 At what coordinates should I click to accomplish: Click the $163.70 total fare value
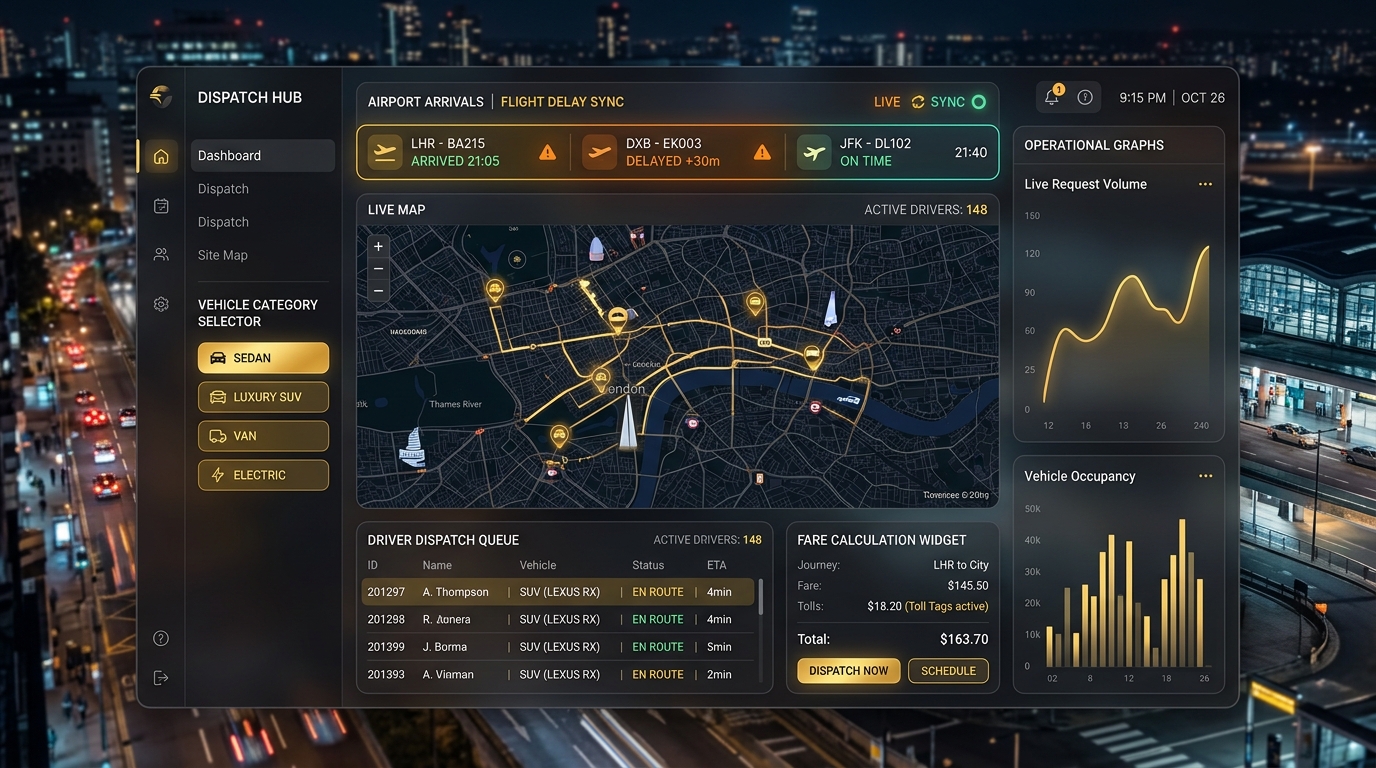[x=964, y=639]
